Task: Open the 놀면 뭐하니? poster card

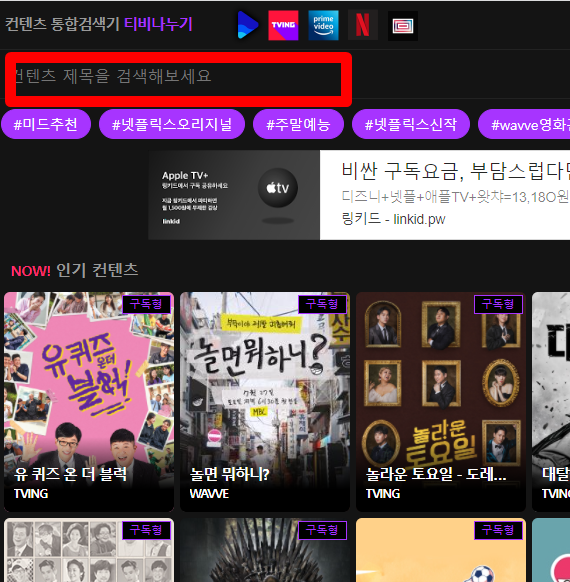Action: coord(265,402)
